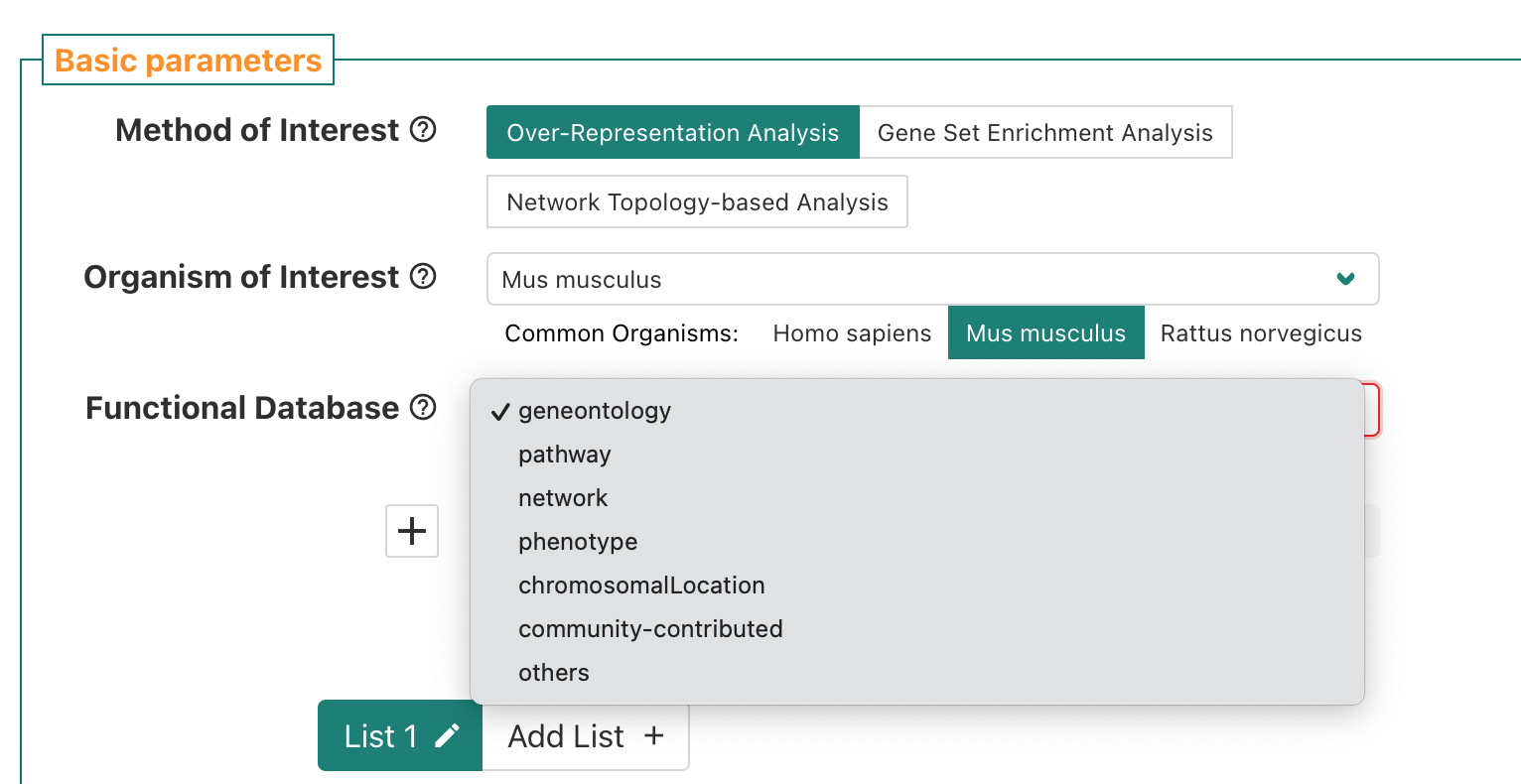Select Rattus norvegicus organism

[x=1260, y=332]
